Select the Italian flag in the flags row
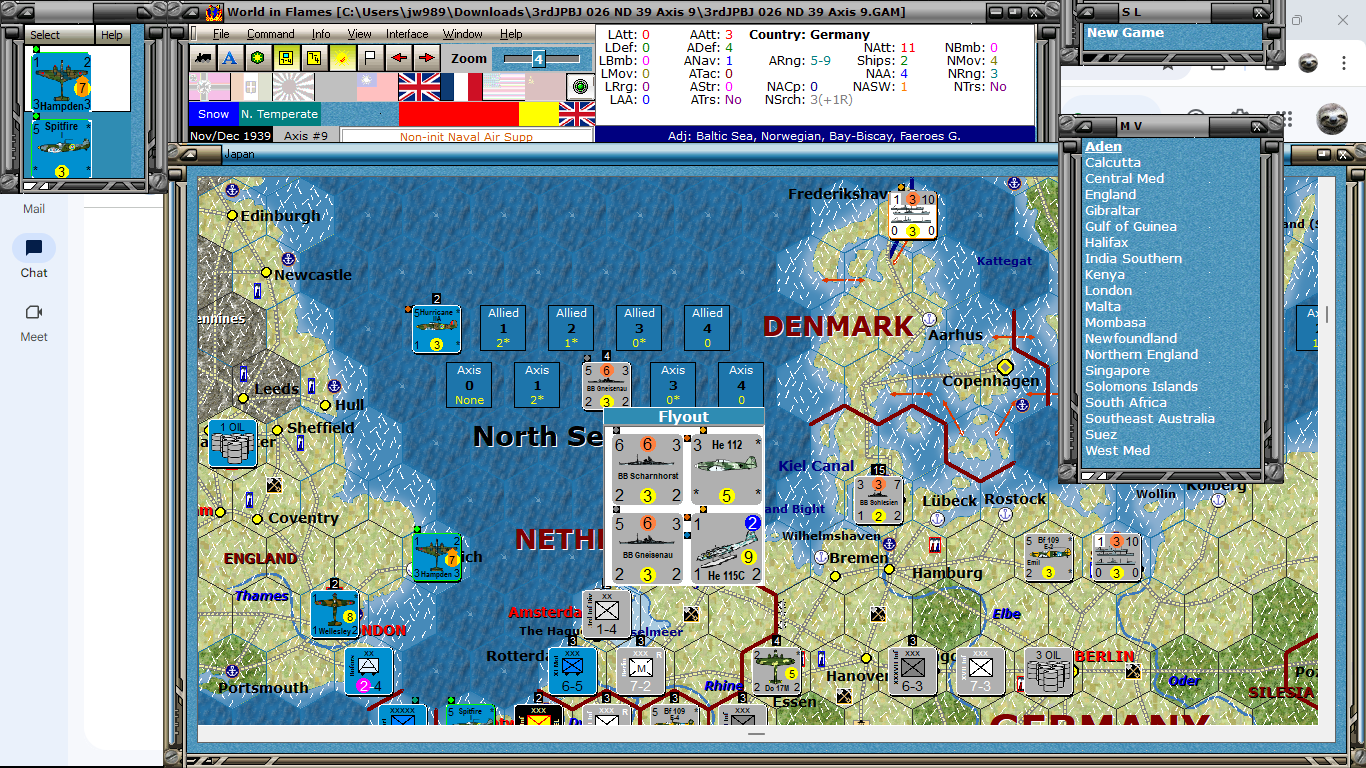Viewport: 1366px width, 768px height. 251,87
